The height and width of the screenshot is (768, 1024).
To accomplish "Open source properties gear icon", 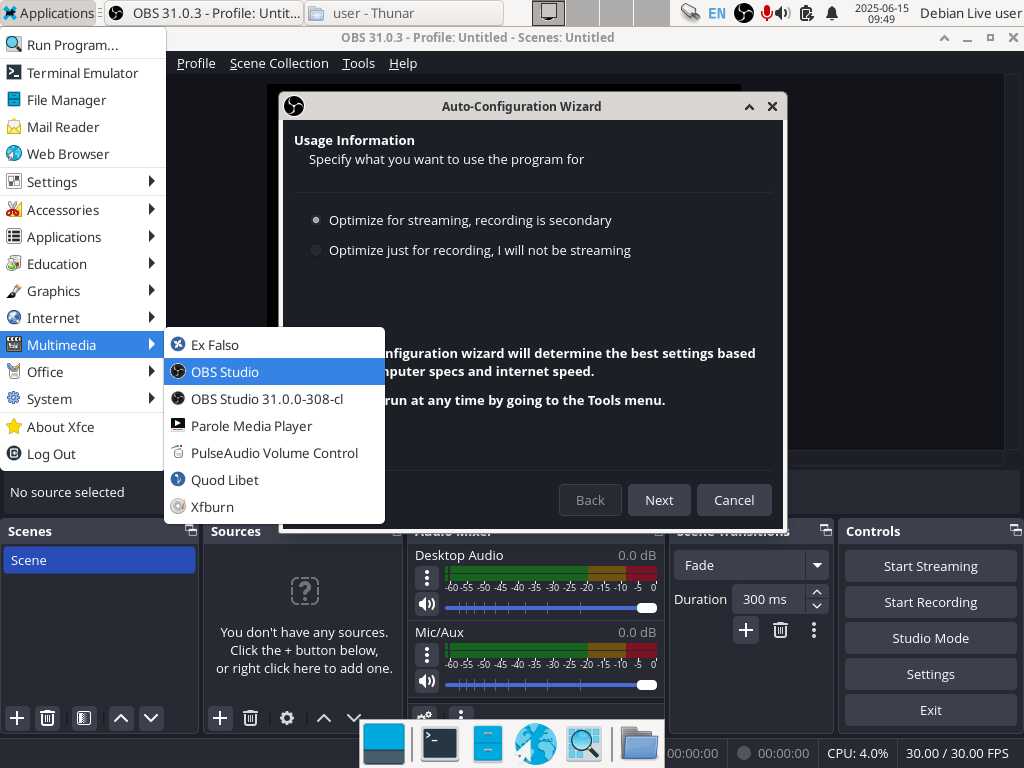I will point(287,718).
